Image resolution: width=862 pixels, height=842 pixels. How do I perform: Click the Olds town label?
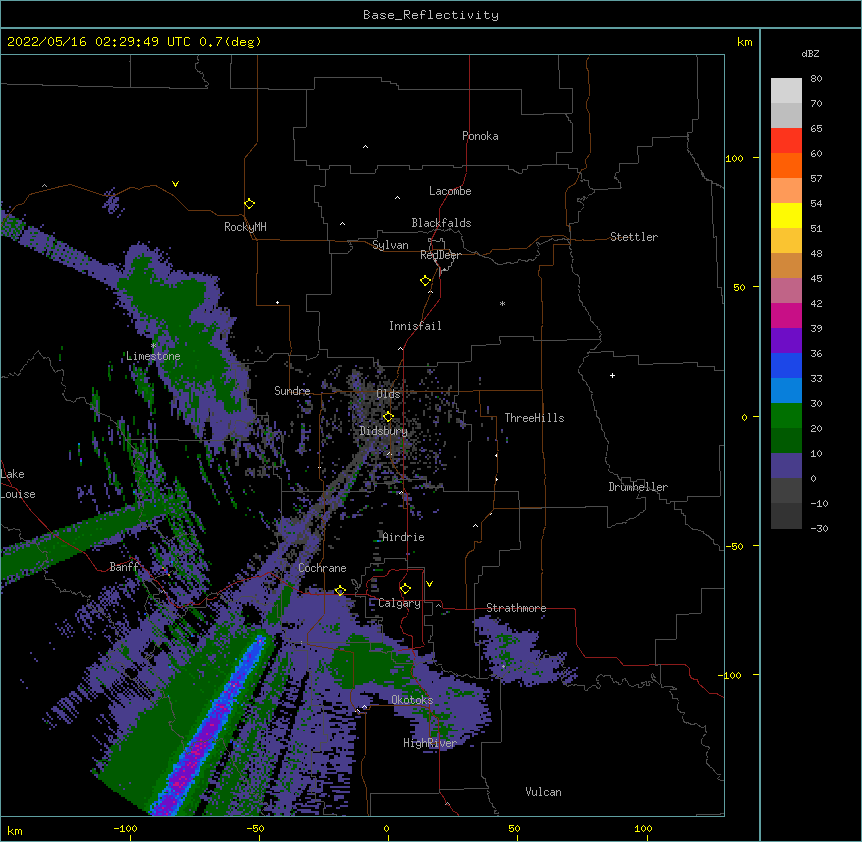coord(388,394)
